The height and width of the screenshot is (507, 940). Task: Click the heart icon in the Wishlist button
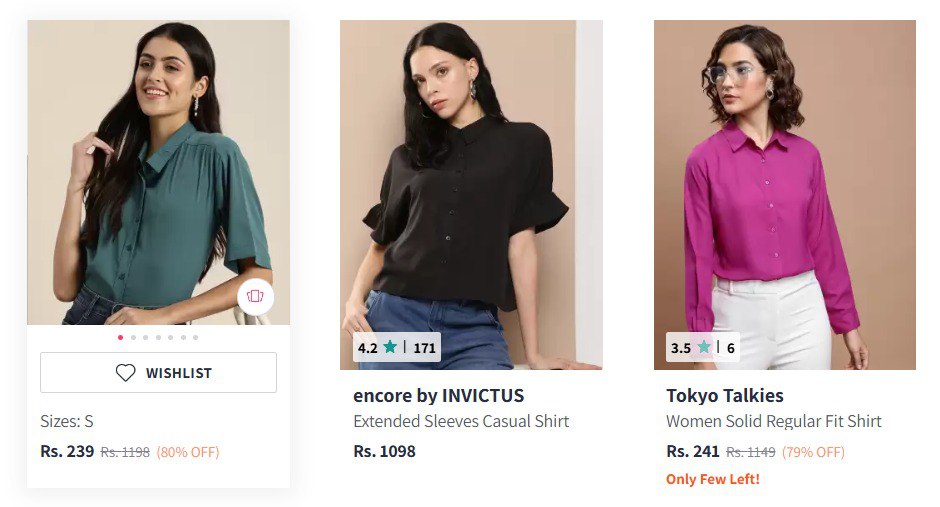coord(125,373)
